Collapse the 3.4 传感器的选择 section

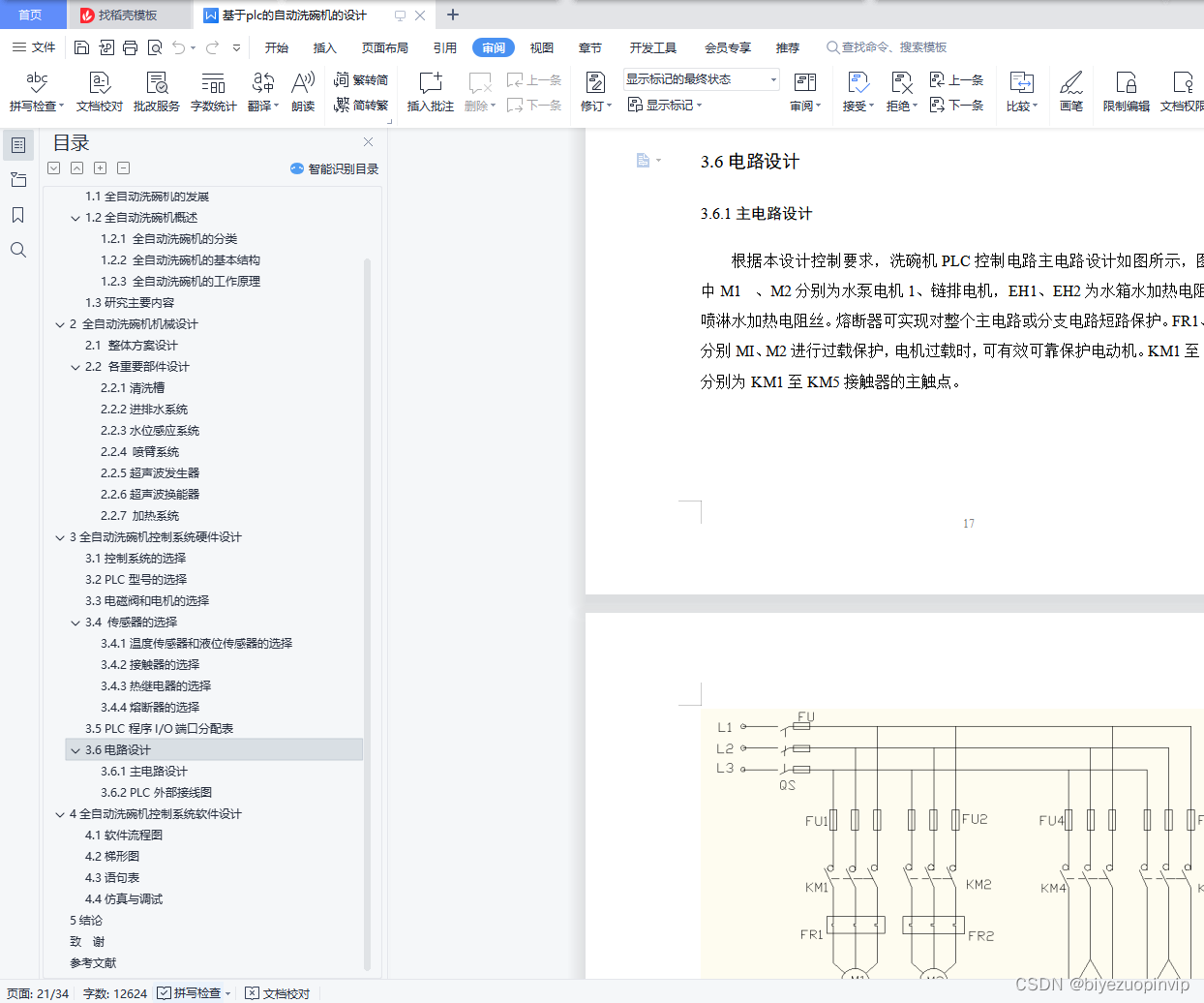(x=75, y=623)
